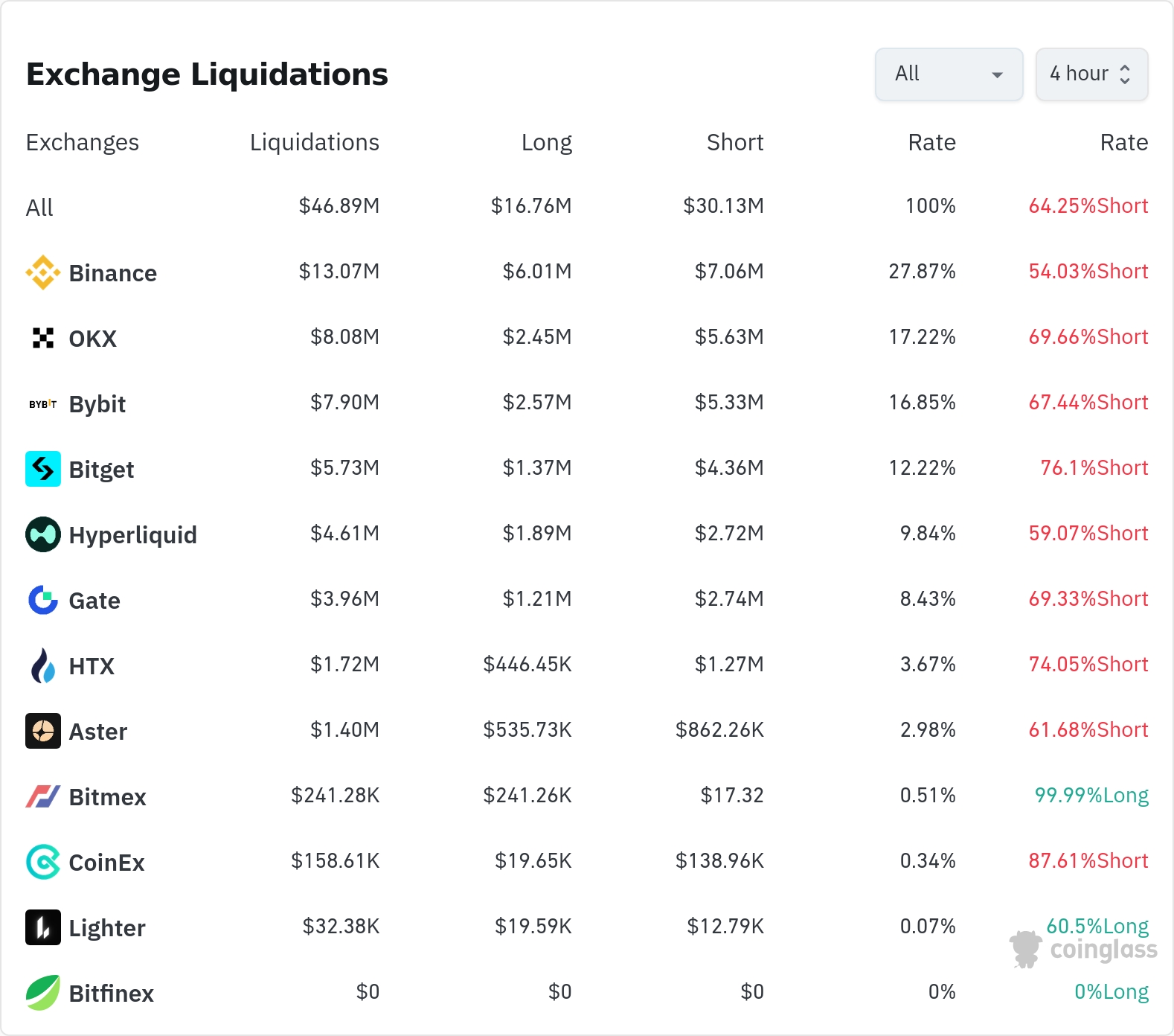Click the Exchanges column header

pos(83,142)
